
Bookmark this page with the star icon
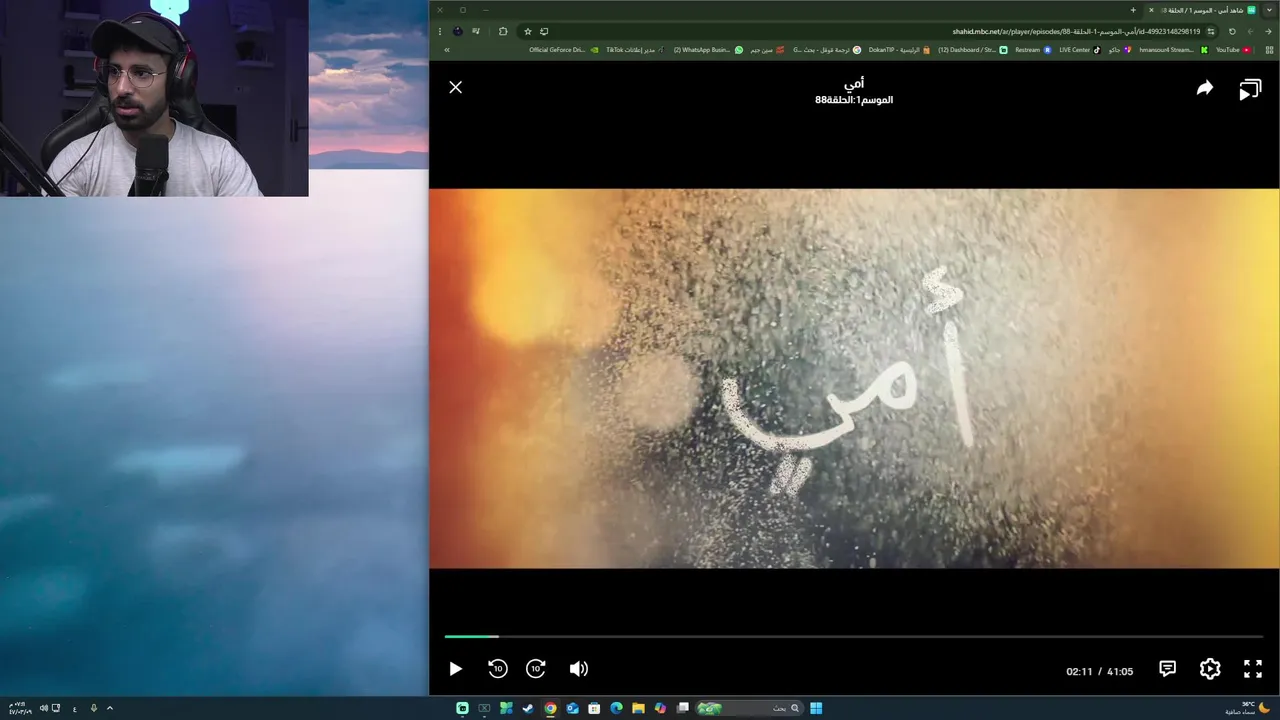(528, 31)
